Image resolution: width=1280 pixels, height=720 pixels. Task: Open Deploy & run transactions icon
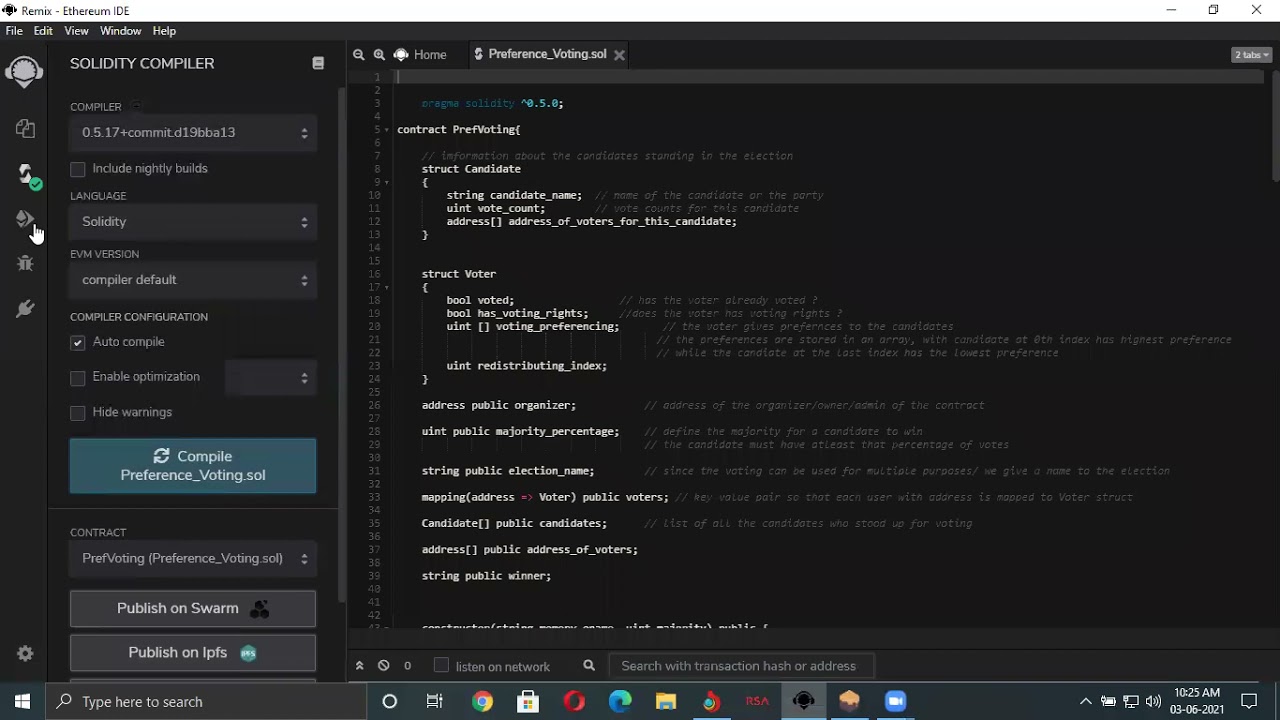pos(24,220)
